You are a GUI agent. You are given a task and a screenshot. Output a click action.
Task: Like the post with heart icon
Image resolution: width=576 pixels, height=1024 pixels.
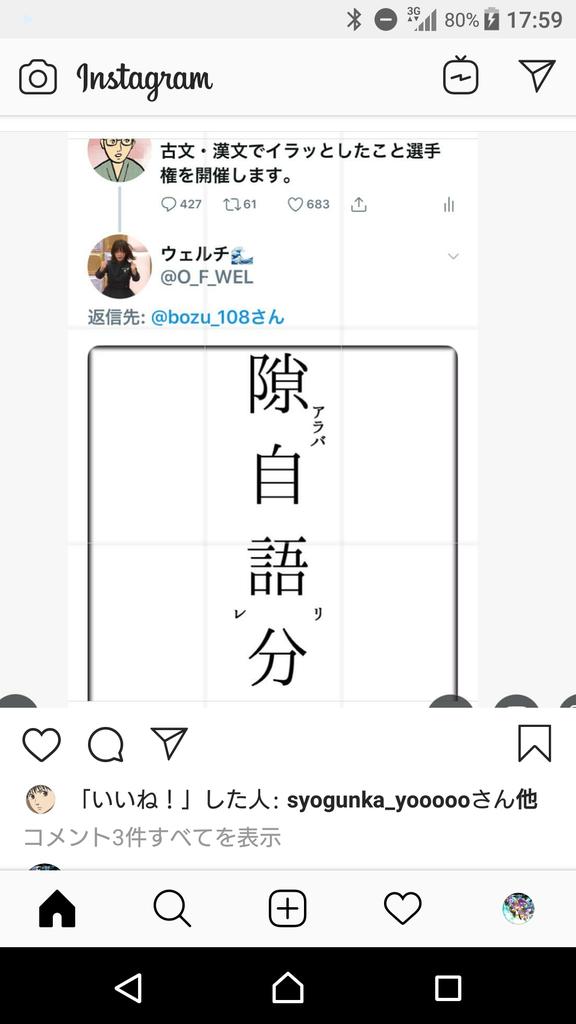[42, 744]
